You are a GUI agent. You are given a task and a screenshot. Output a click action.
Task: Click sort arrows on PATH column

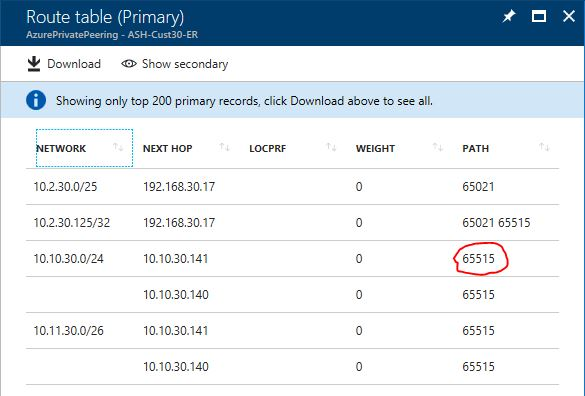click(x=544, y=147)
